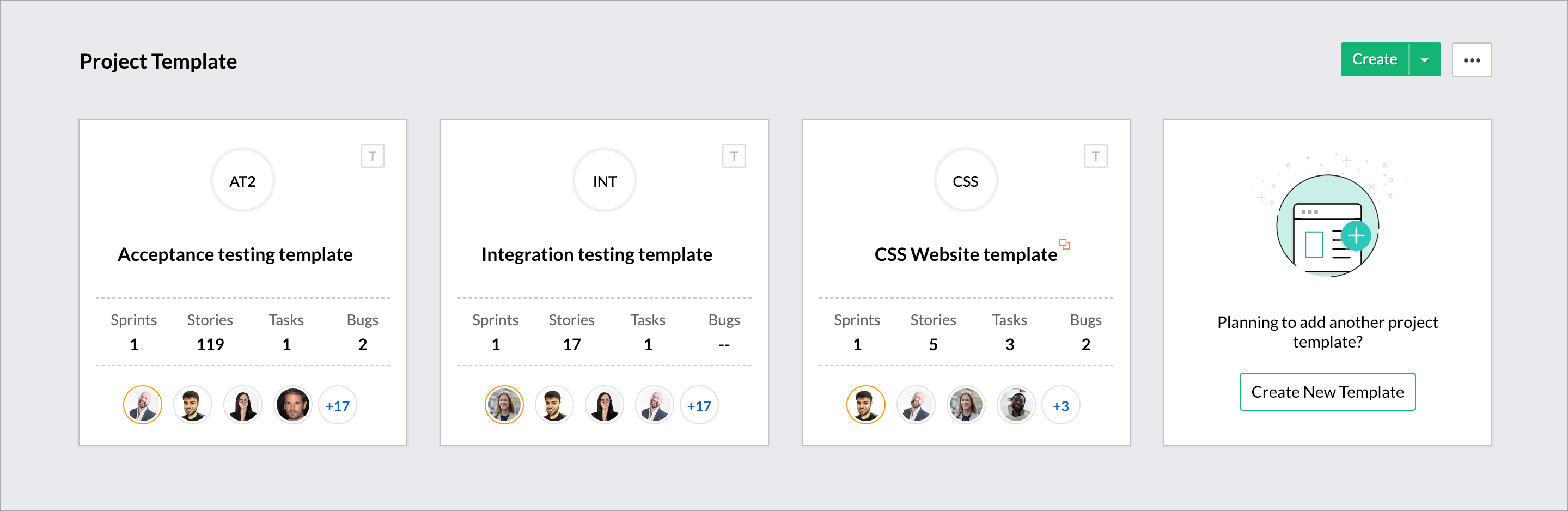Image resolution: width=1568 pixels, height=511 pixels.
Task: Click the T badge on CSS Website template
Action: pos(1096,156)
